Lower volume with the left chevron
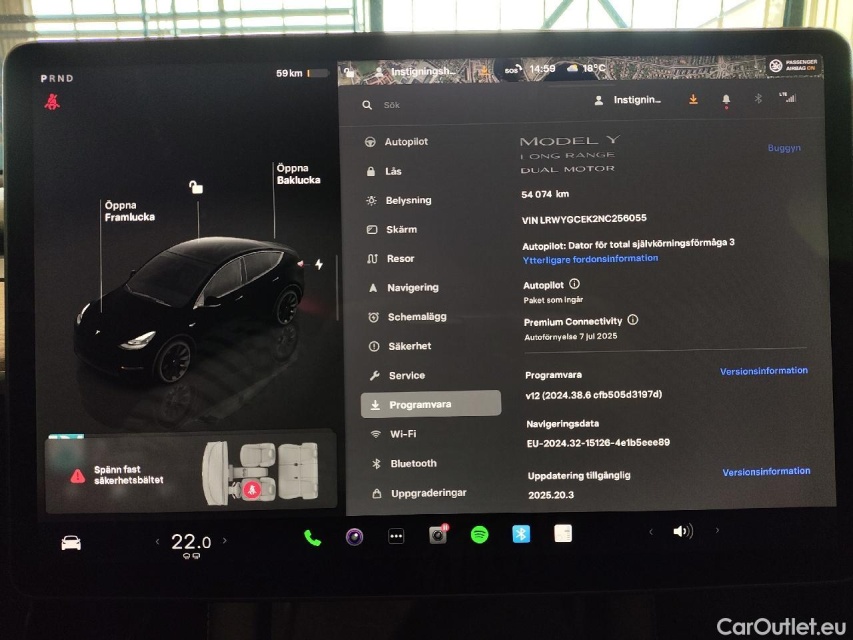The height and width of the screenshot is (640, 853). [x=651, y=531]
